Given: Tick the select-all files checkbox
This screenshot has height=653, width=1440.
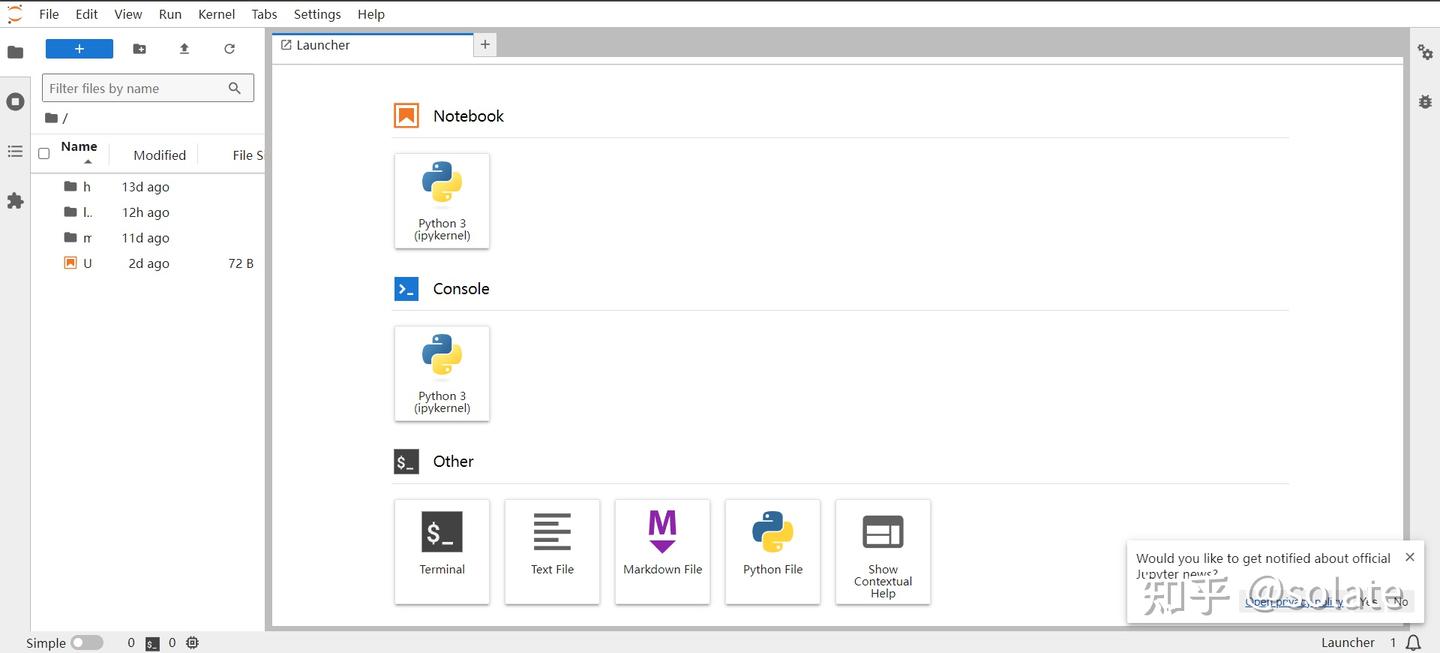Looking at the screenshot, I should [44, 154].
